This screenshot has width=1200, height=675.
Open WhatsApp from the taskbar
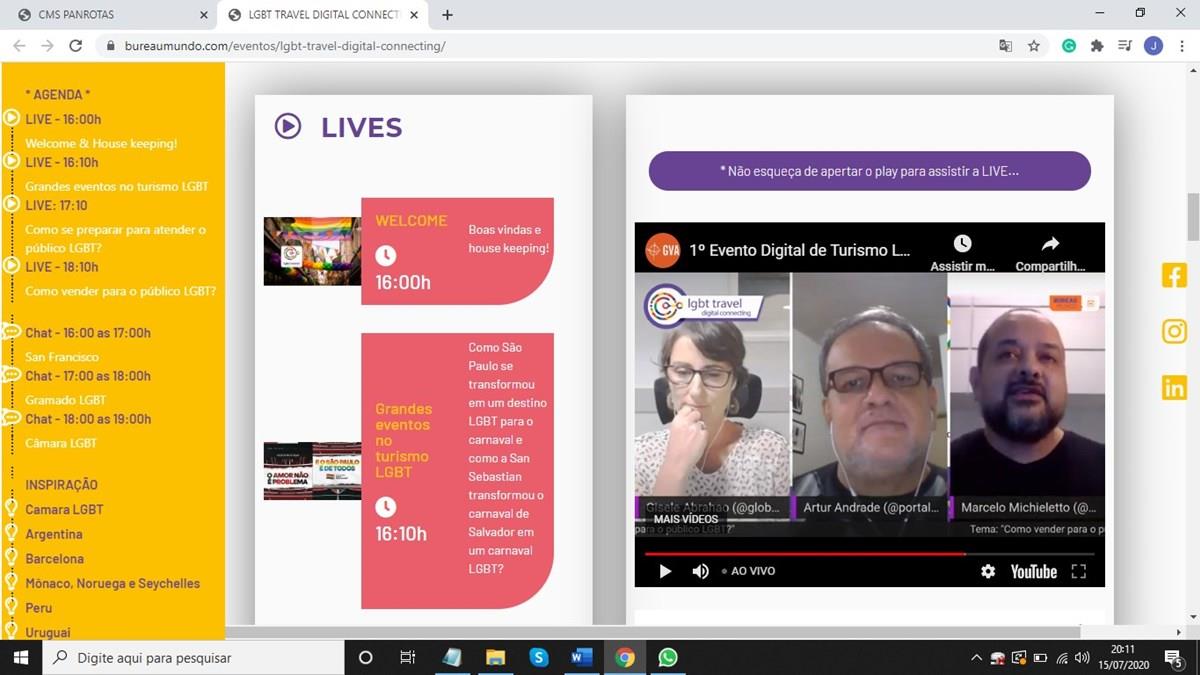pyautogui.click(x=668, y=657)
